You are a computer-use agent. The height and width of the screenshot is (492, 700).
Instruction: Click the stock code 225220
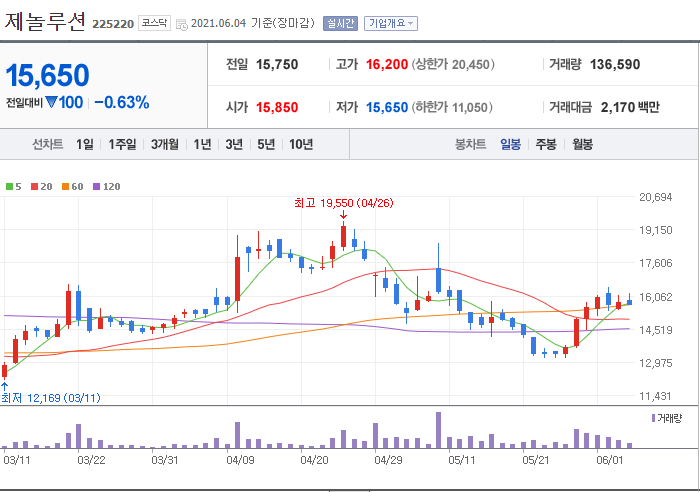[113, 24]
